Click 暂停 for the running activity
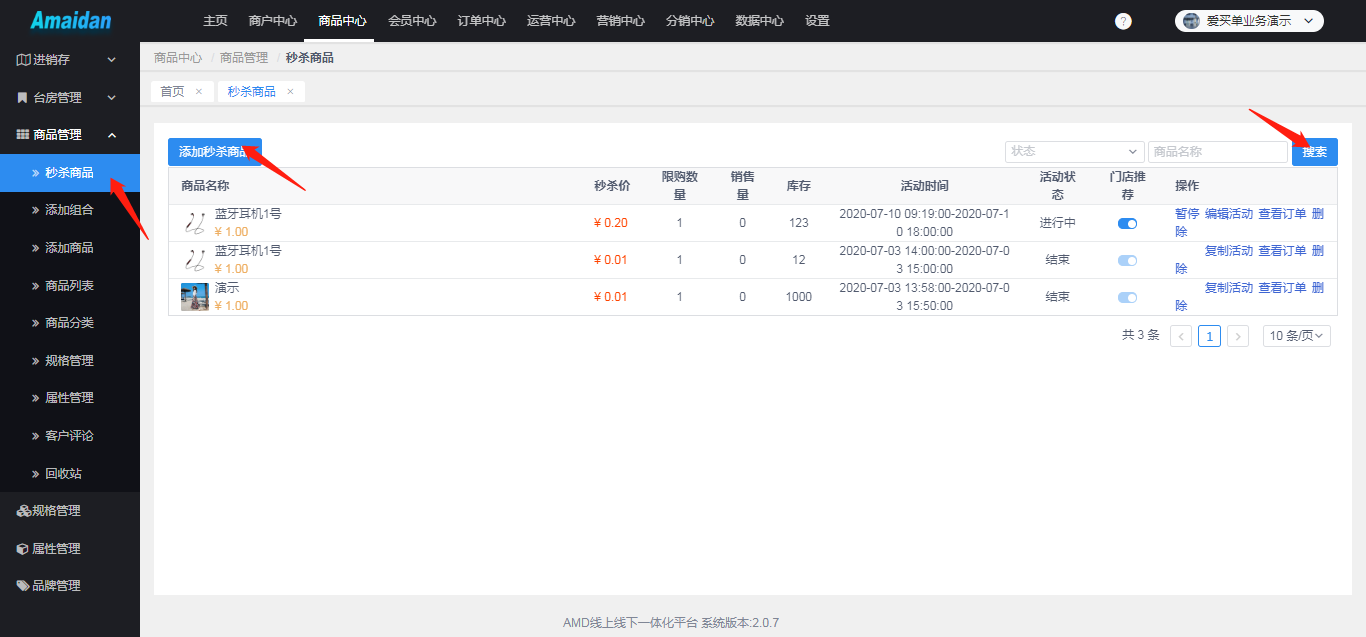 point(1187,214)
